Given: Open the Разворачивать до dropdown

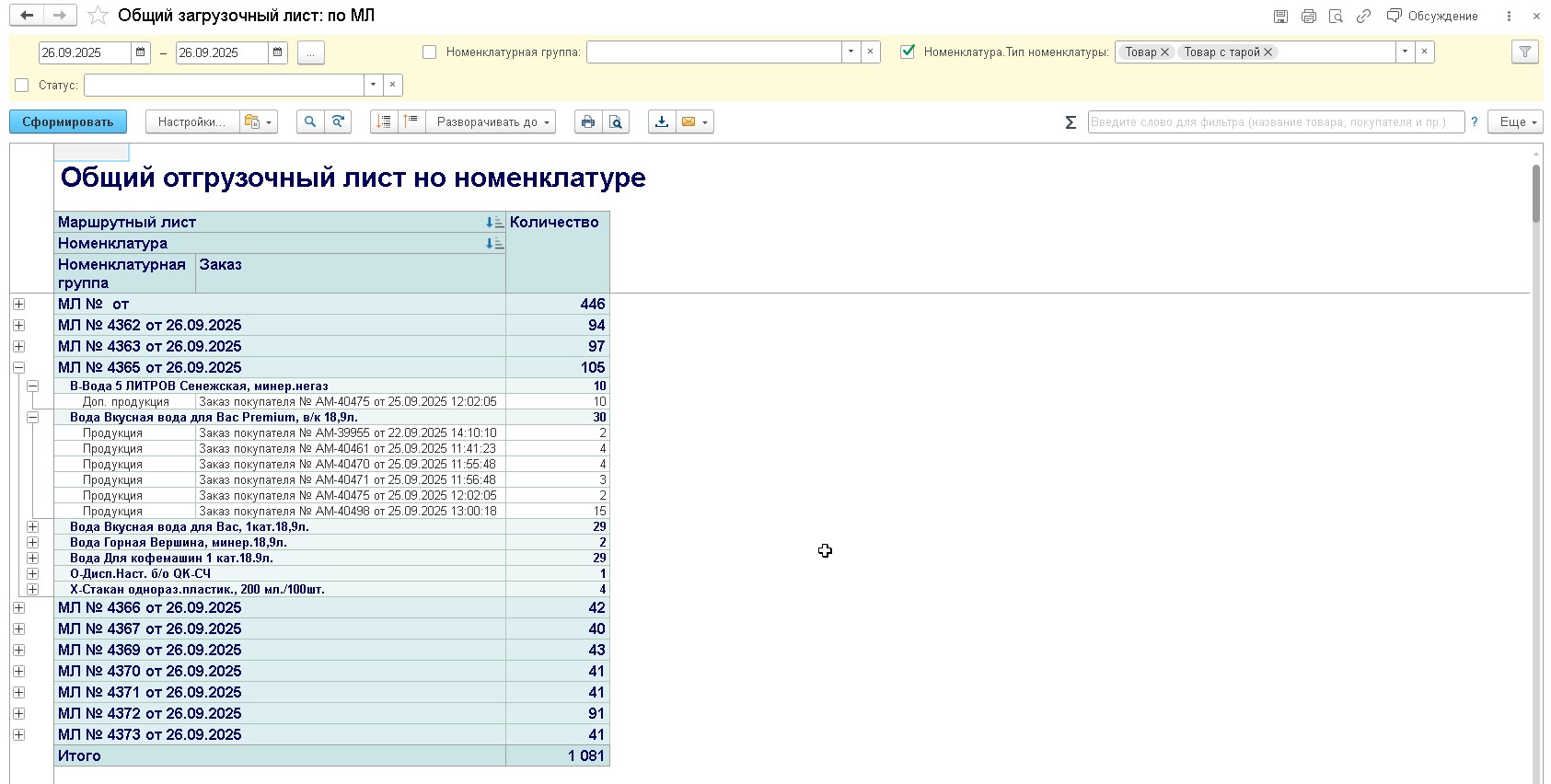Looking at the screenshot, I should click(x=492, y=121).
